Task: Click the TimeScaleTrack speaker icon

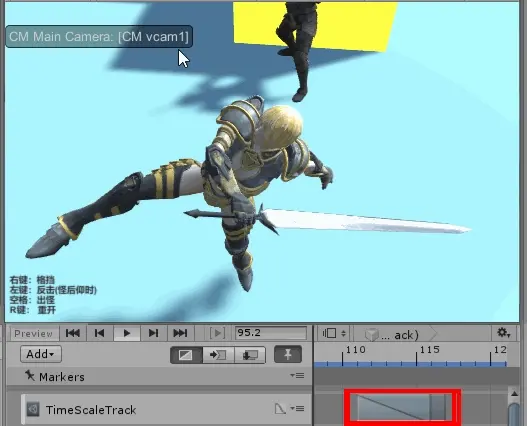Action: [33, 409]
